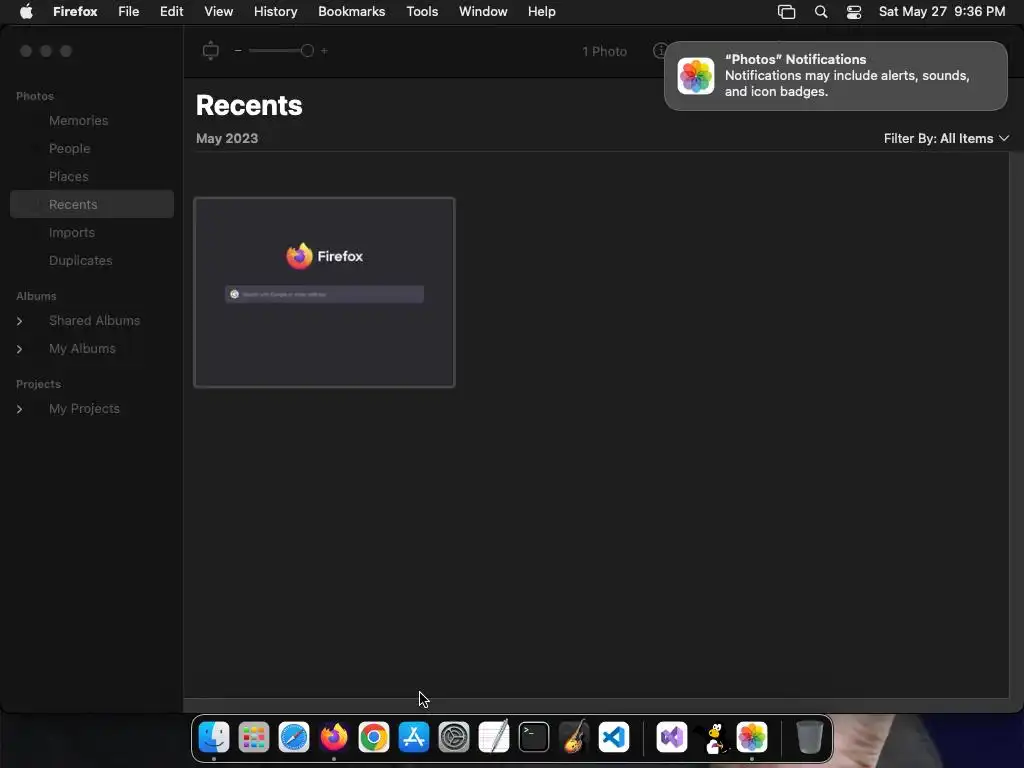Open the View menu
Screen dimensions: 1024x768
pyautogui.click(x=219, y=12)
